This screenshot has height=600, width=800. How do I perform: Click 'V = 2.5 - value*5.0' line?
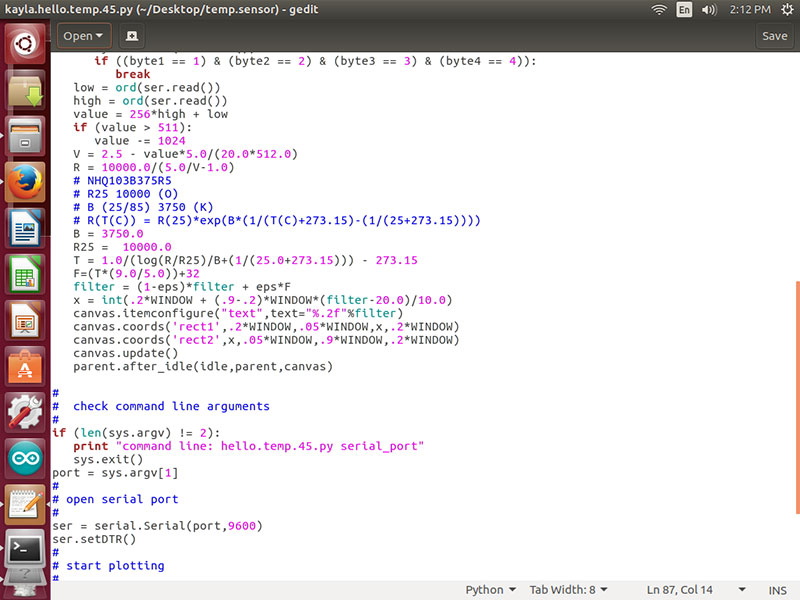(x=185, y=154)
